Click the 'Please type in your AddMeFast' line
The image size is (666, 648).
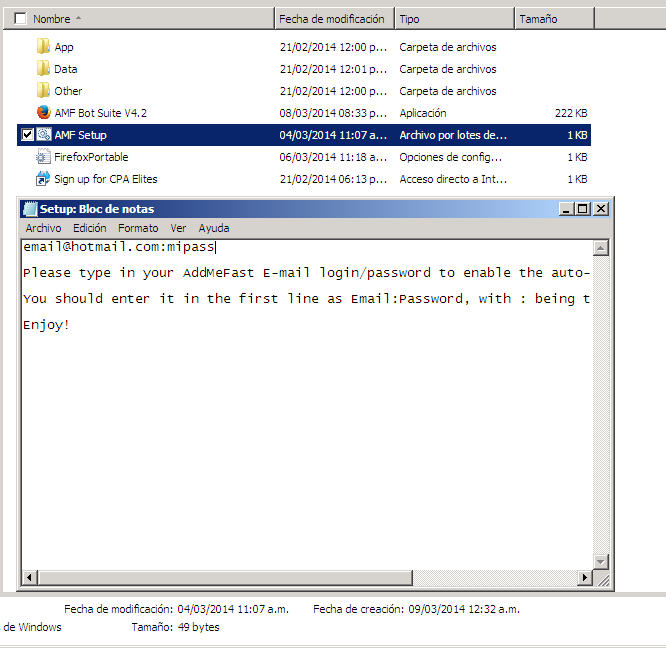click(x=306, y=273)
